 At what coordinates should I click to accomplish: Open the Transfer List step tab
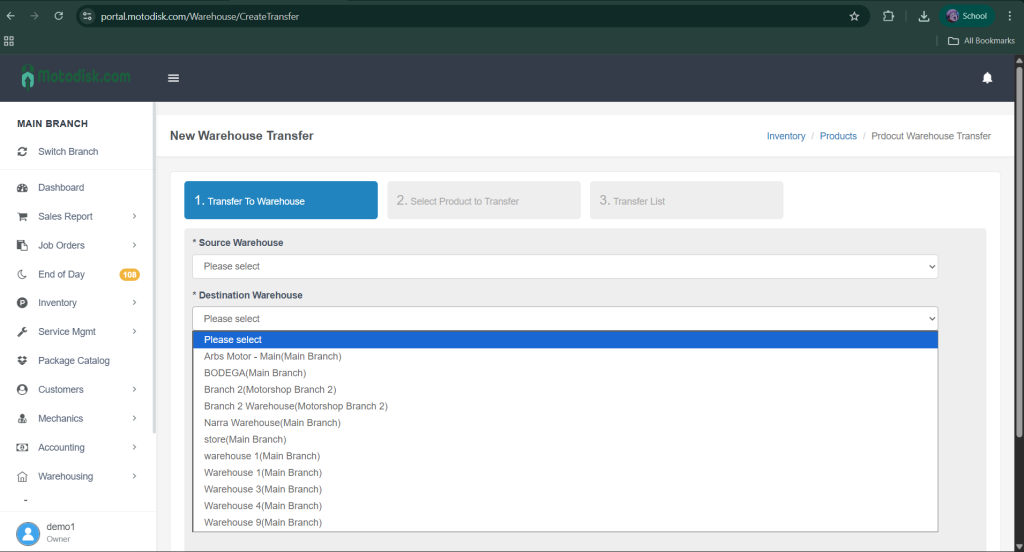click(686, 201)
